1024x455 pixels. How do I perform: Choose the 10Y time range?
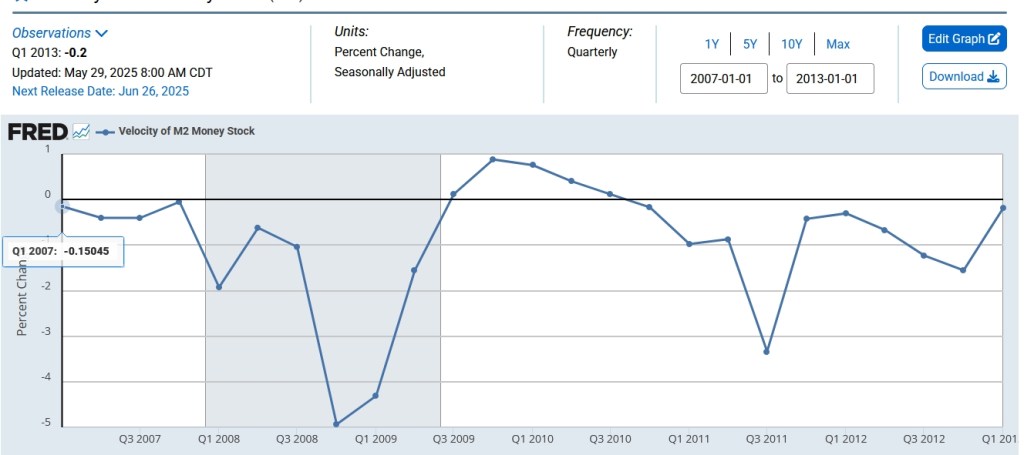click(792, 44)
